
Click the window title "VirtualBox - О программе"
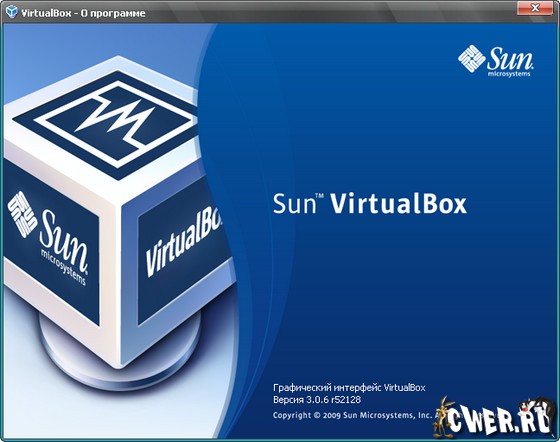pyautogui.click(x=83, y=13)
